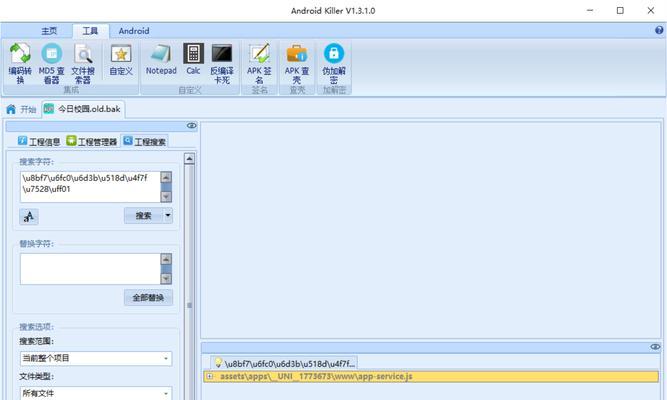Click into the 搜索字符 text box

click(x=90, y=187)
